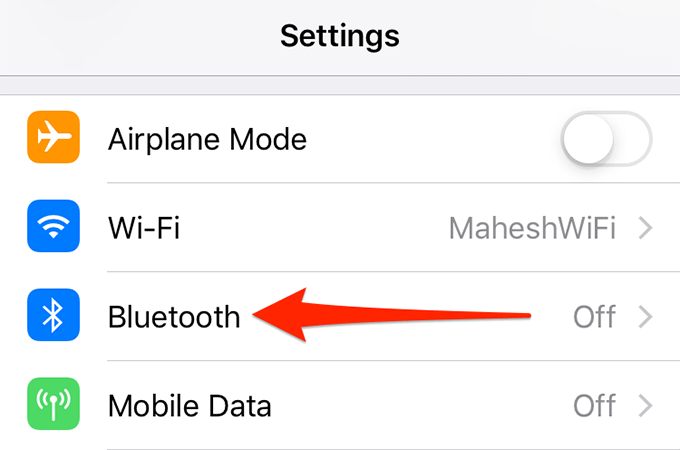Click the red arrowhead pointing at Bluetooth
The image size is (680, 450).
coord(280,315)
